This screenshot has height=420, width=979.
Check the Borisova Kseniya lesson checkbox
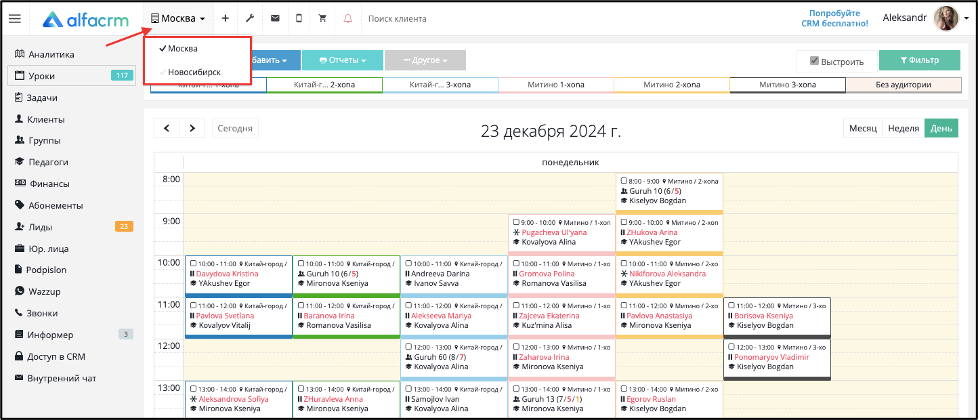tap(732, 306)
